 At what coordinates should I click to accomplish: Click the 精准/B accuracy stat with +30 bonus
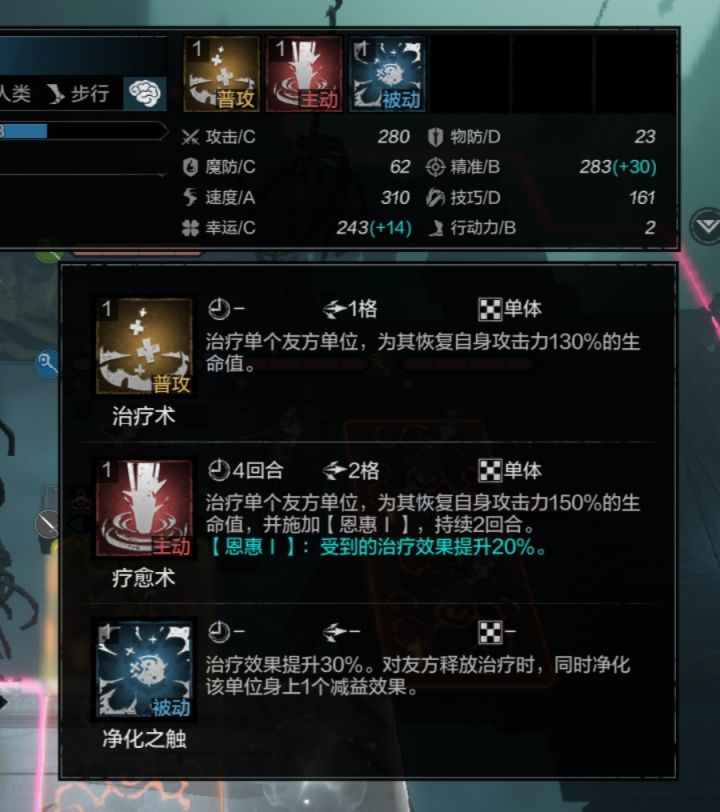coord(541,167)
